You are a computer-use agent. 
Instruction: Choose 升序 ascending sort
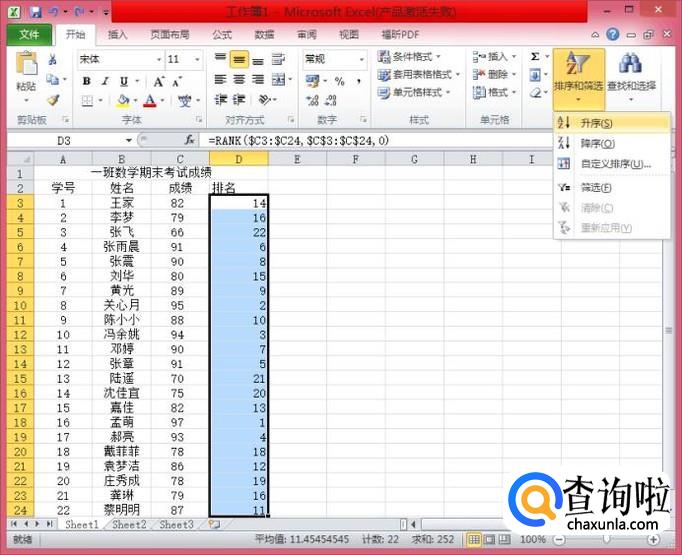click(x=611, y=123)
